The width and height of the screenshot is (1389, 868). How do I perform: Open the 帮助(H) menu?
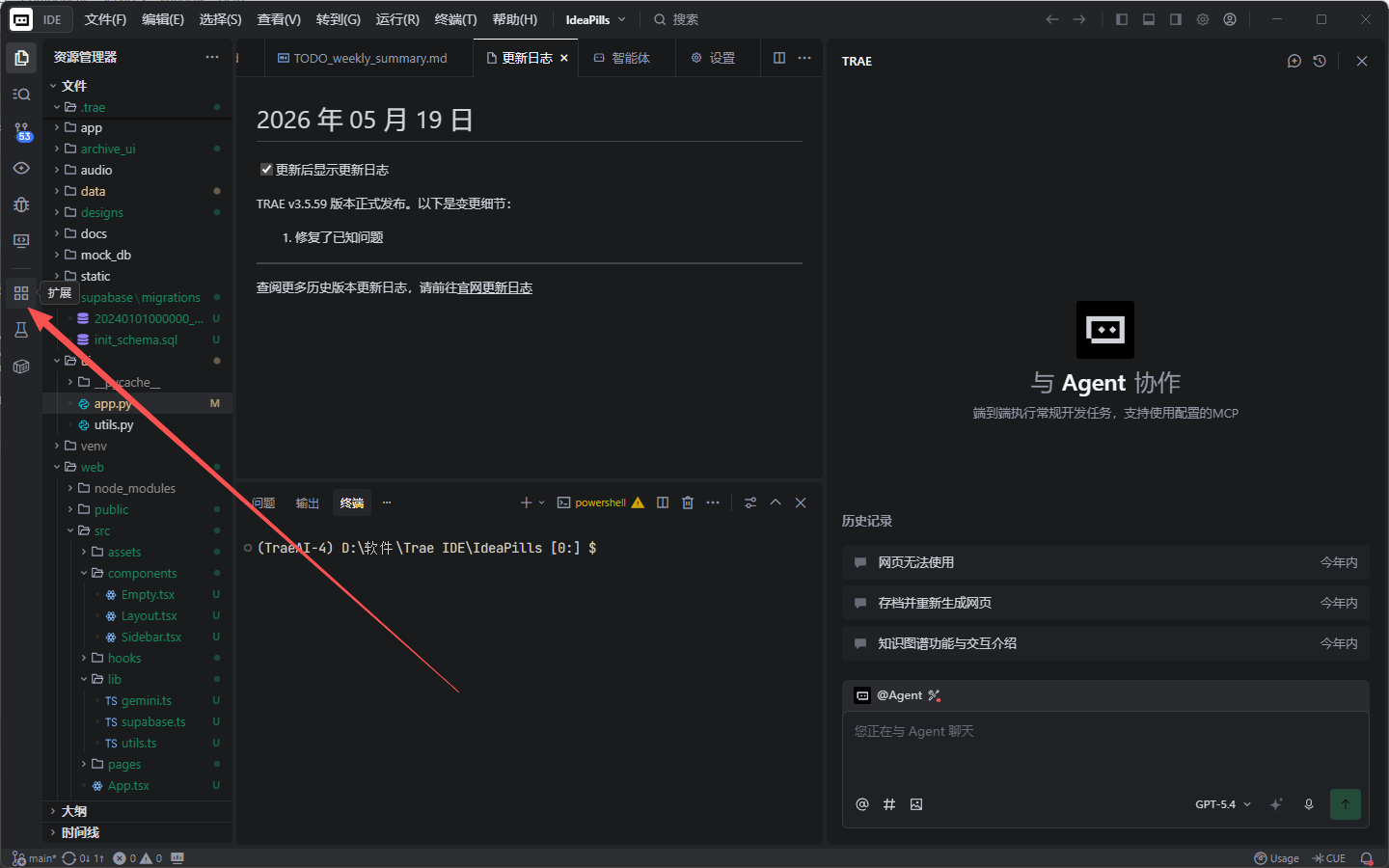(x=514, y=19)
